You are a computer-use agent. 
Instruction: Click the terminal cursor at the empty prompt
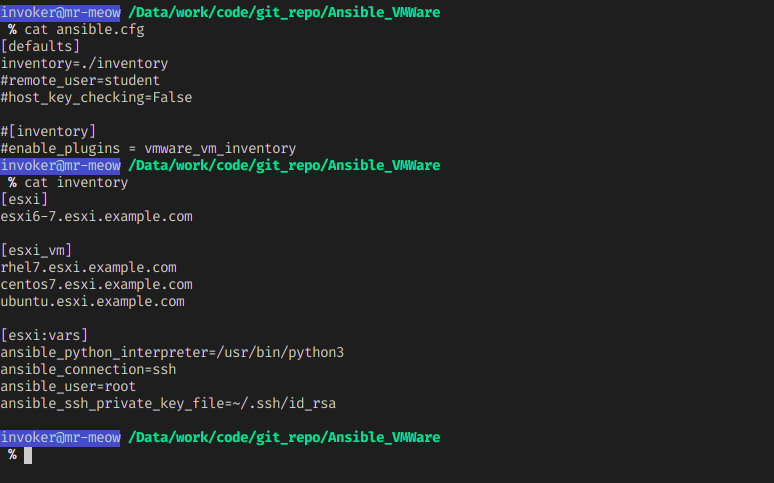click(x=28, y=455)
